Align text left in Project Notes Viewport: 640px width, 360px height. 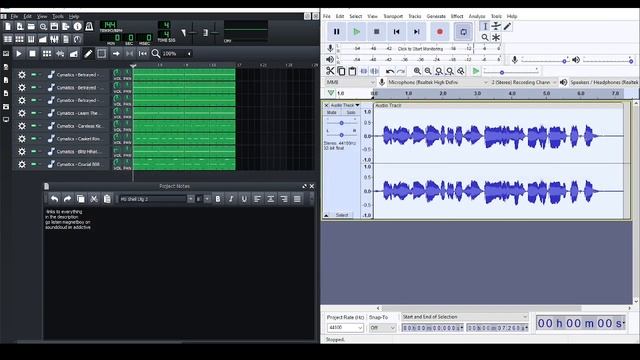257,199
